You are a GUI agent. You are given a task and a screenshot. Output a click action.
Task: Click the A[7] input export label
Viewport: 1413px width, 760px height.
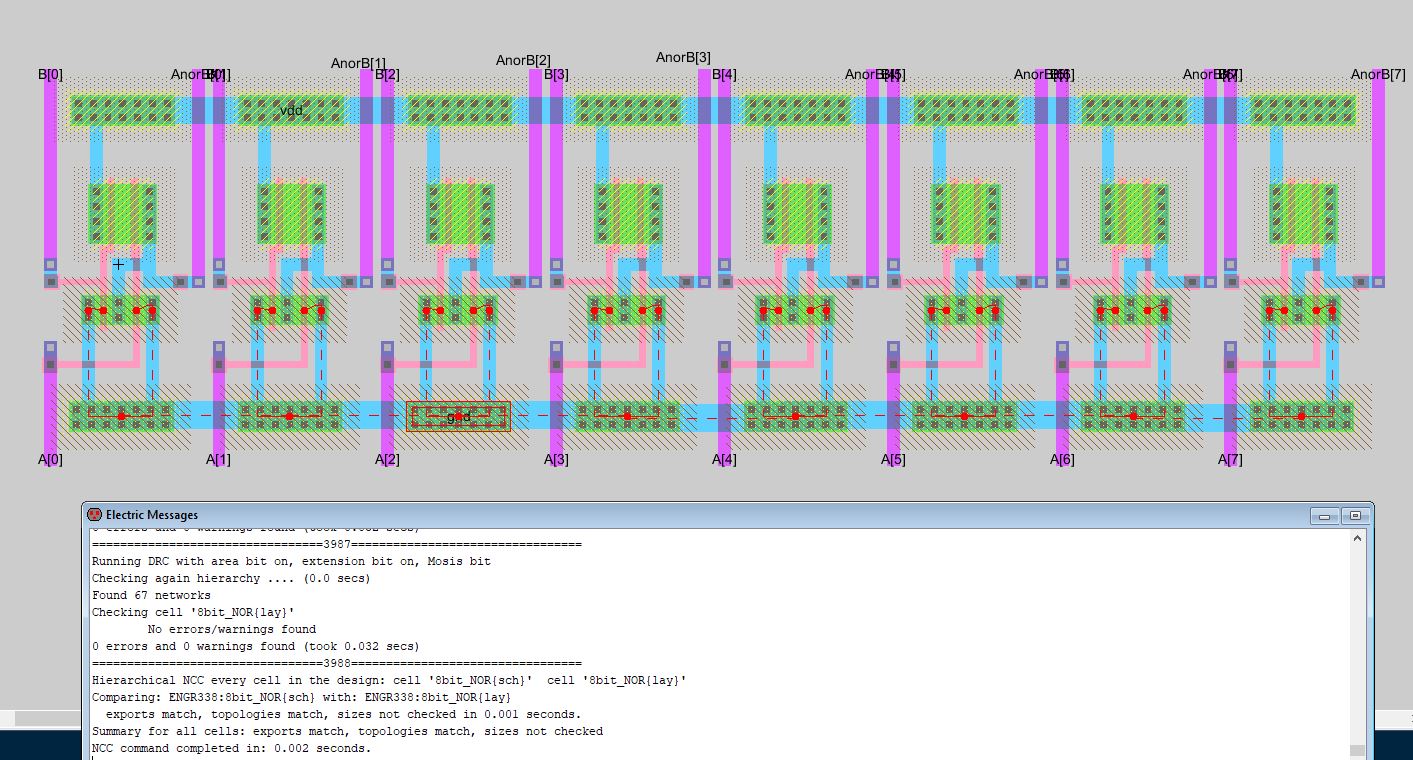(1230, 460)
